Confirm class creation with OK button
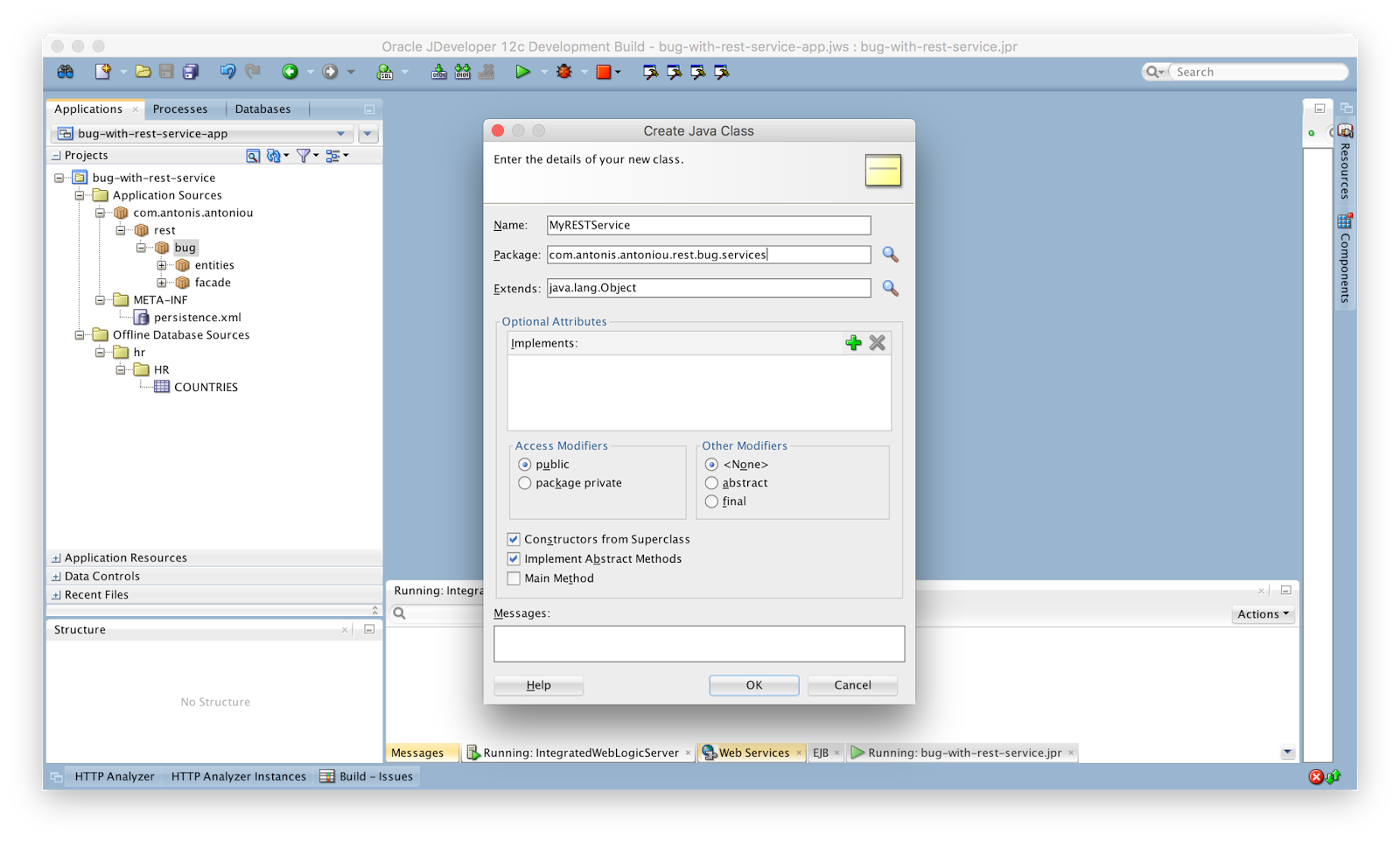1400x841 pixels. click(x=754, y=685)
